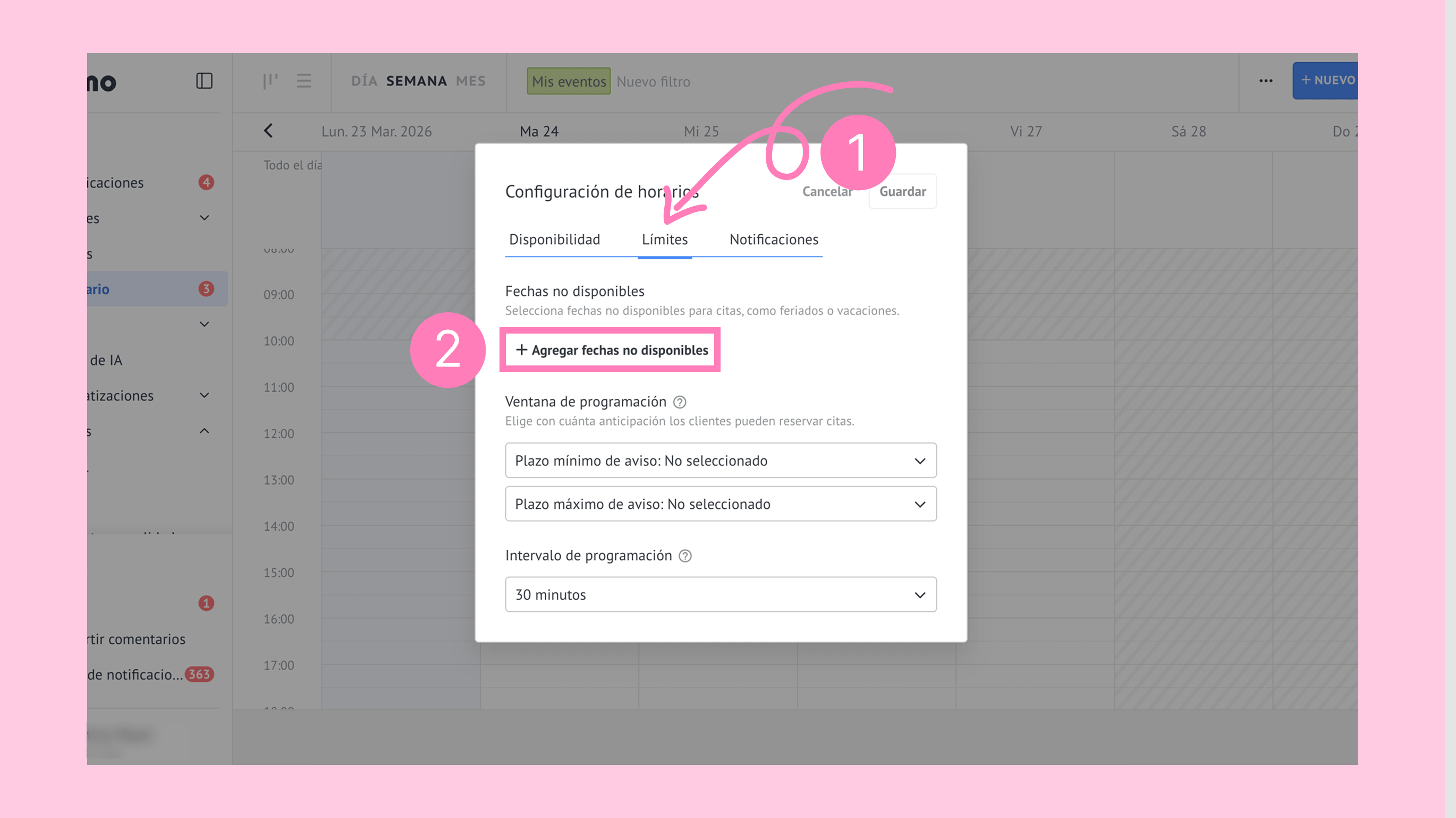Expand the atizaciones sidebar section
Screen dimensions: 1456x818
(x=205, y=395)
